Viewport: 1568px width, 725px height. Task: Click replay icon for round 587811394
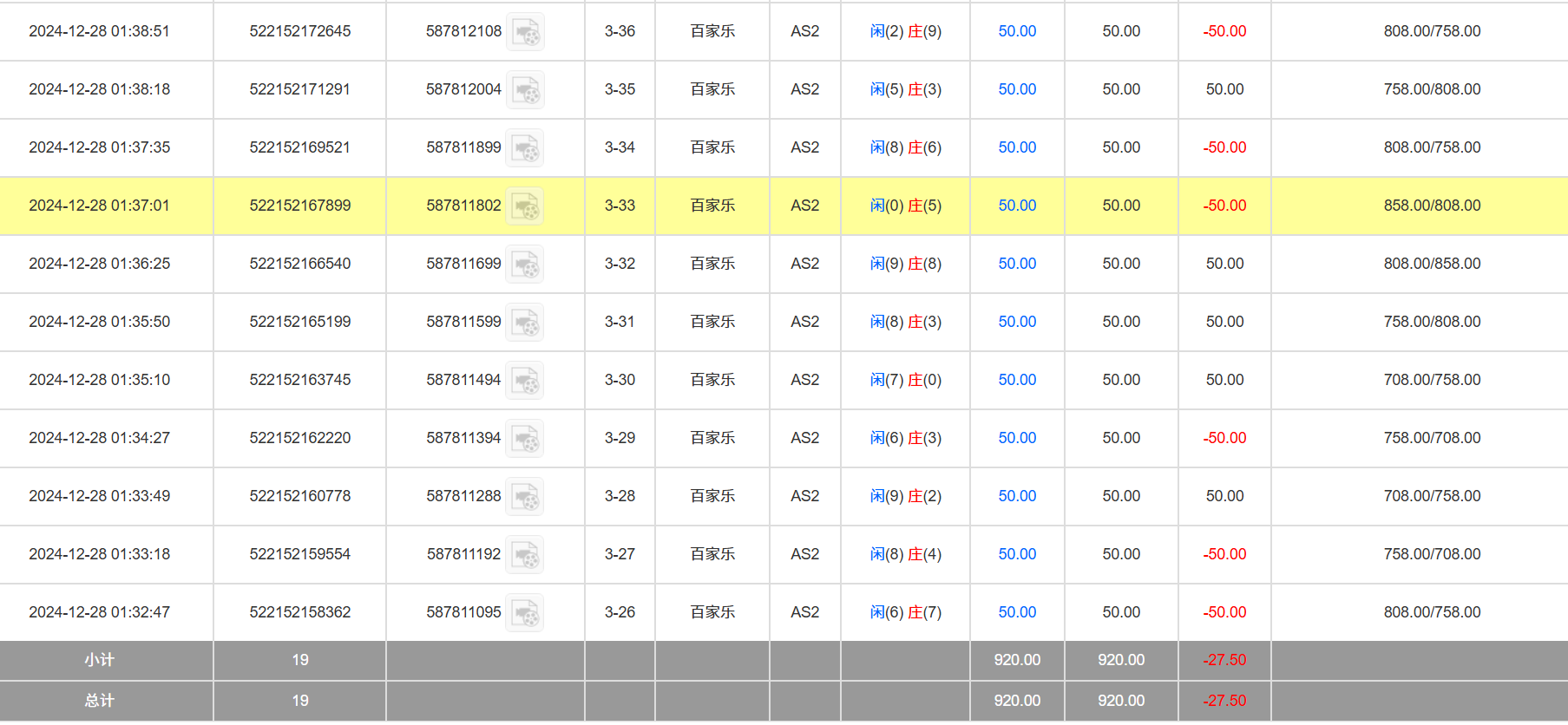tap(525, 439)
